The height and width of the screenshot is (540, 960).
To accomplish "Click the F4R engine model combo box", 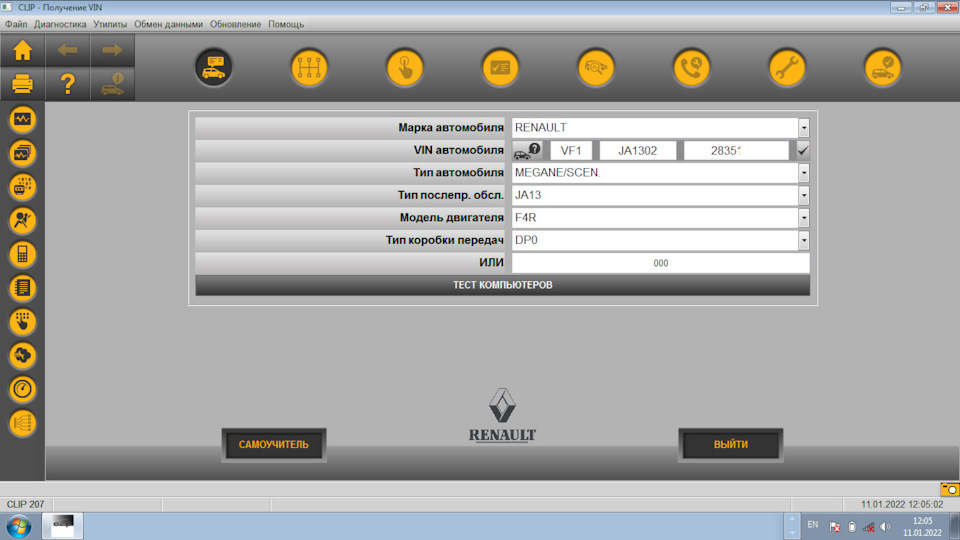I will tap(661, 218).
